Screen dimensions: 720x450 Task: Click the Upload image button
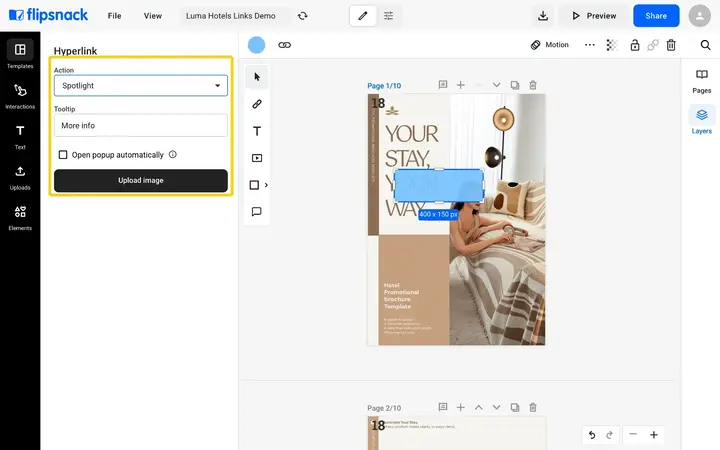pos(141,180)
